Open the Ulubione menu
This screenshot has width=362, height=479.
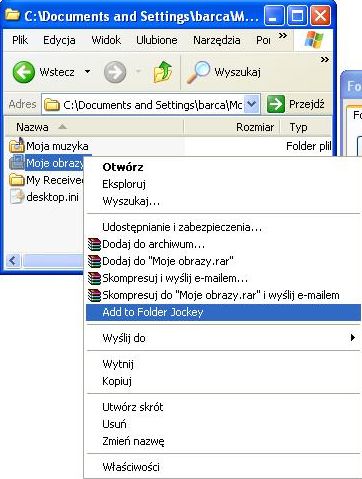coord(157,40)
